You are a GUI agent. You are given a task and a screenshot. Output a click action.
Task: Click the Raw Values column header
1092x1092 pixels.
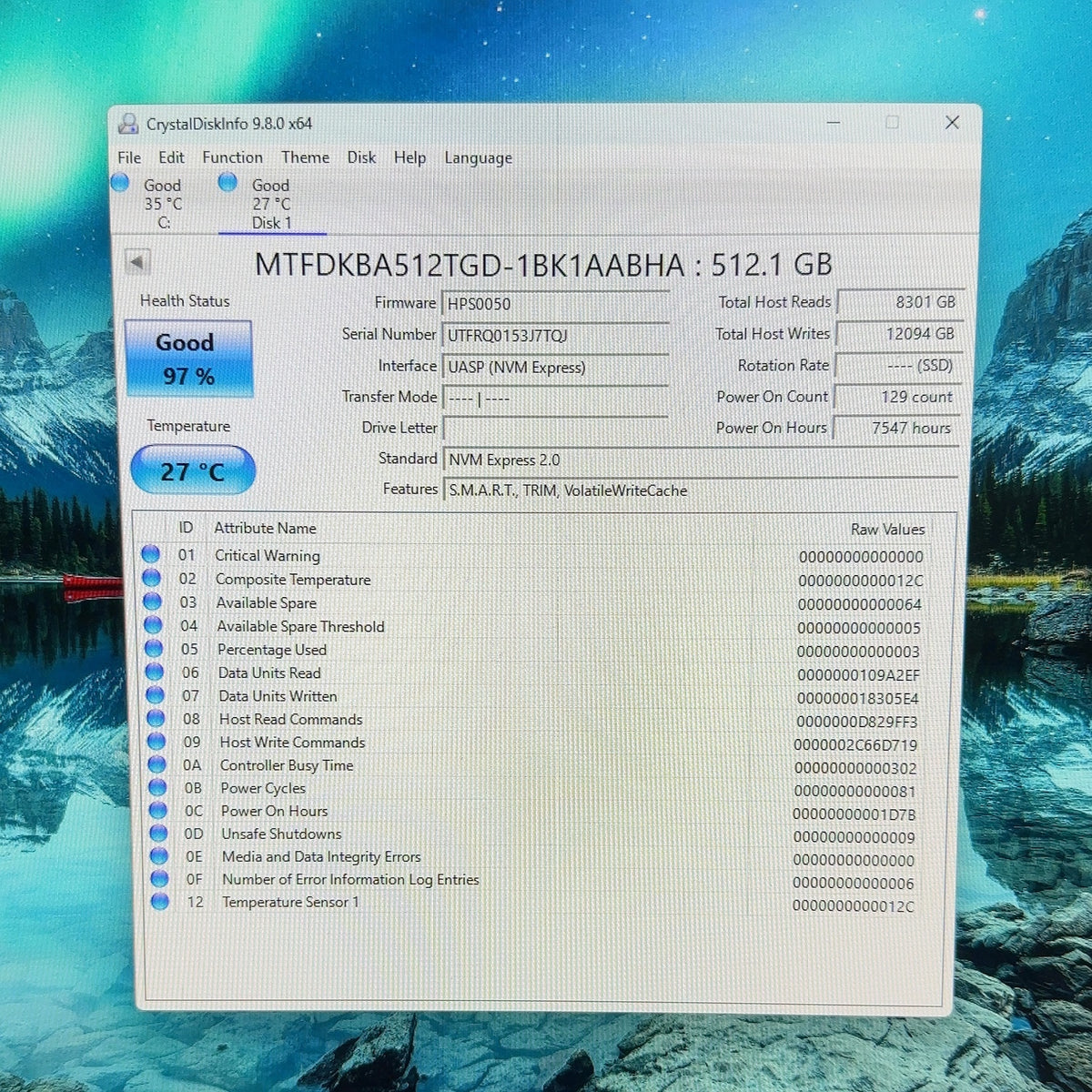pos(887,529)
